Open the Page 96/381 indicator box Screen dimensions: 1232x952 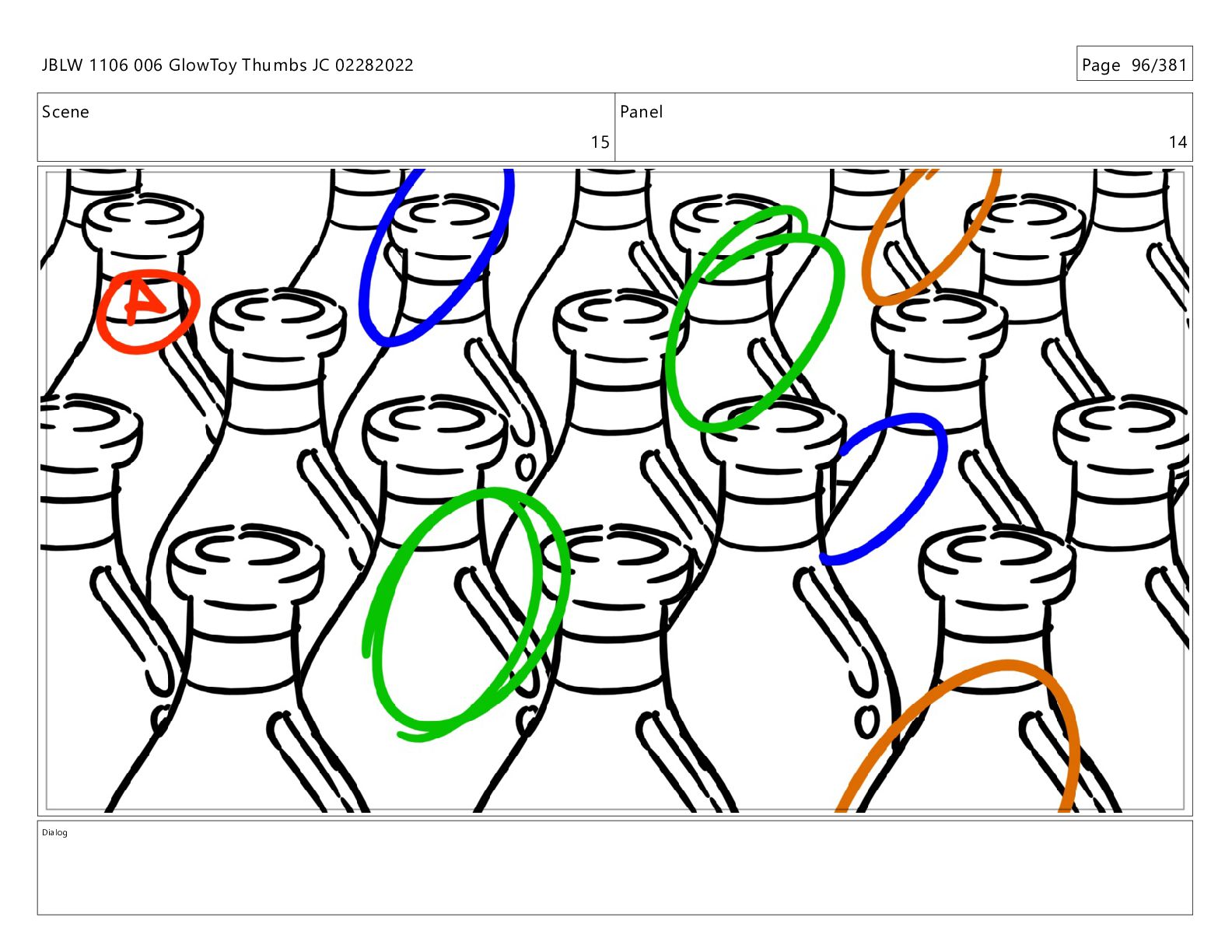[x=1134, y=64]
